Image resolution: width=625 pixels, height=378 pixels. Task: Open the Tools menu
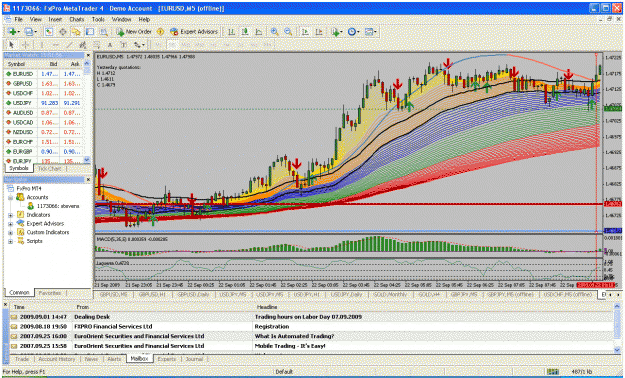(98, 19)
